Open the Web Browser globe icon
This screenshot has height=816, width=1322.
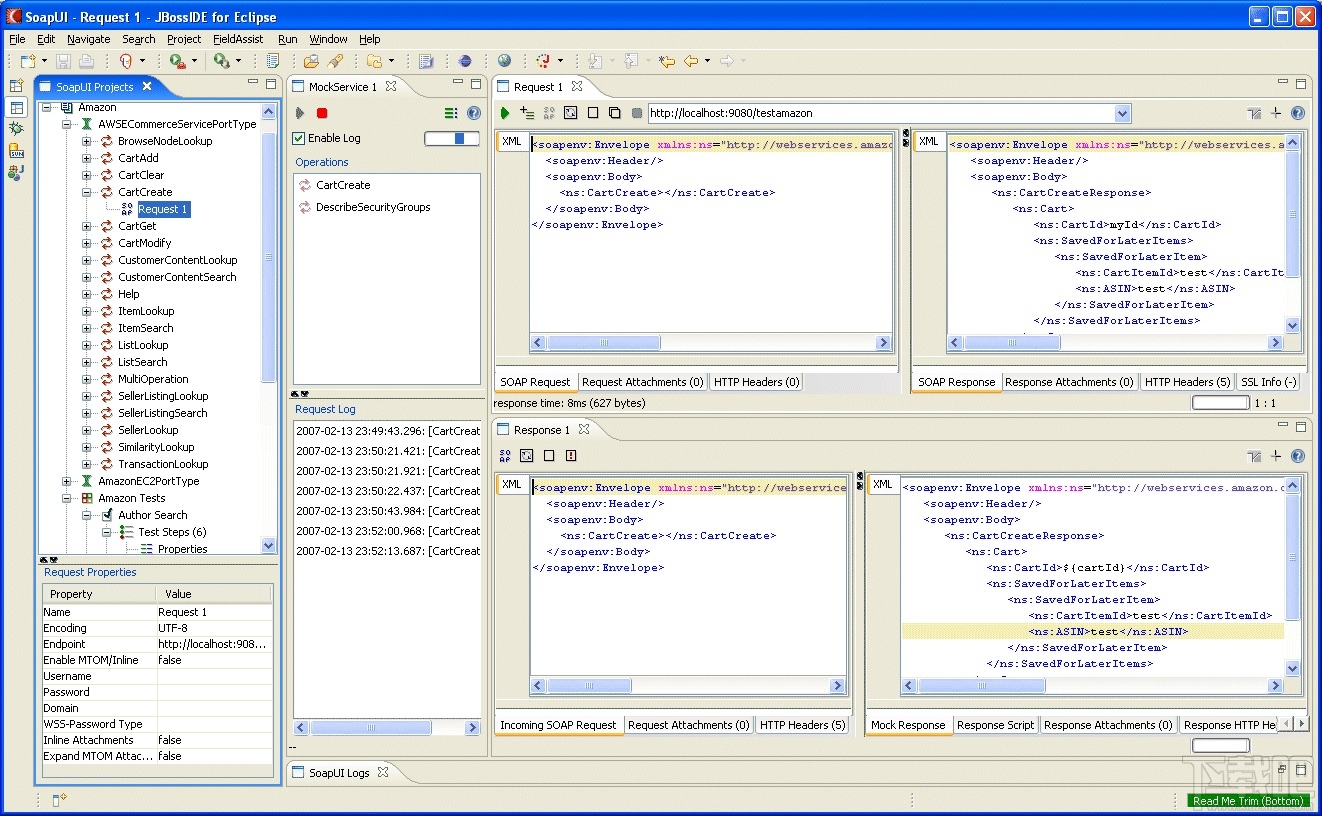[x=503, y=60]
